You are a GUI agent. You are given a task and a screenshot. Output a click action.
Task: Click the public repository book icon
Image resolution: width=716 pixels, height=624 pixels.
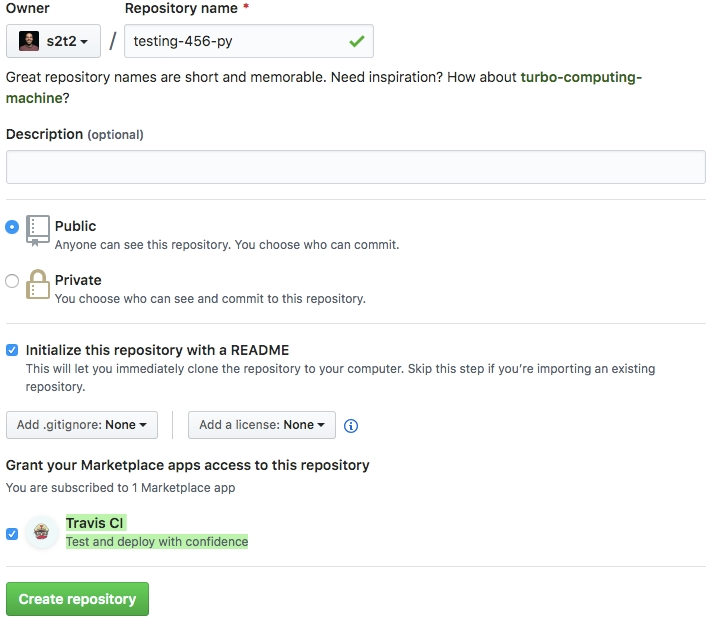click(38, 230)
